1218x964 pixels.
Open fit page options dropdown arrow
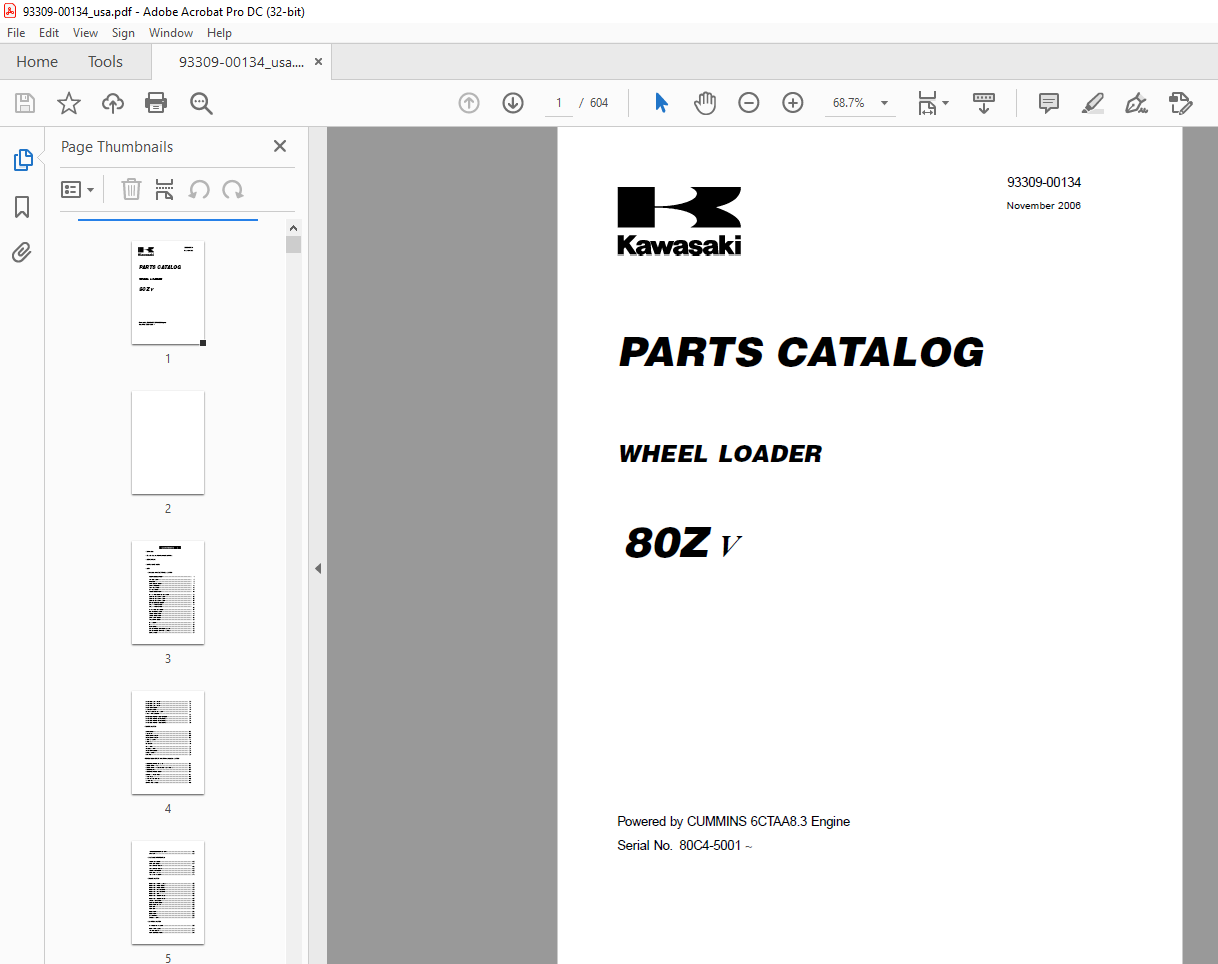pyautogui.click(x=946, y=103)
